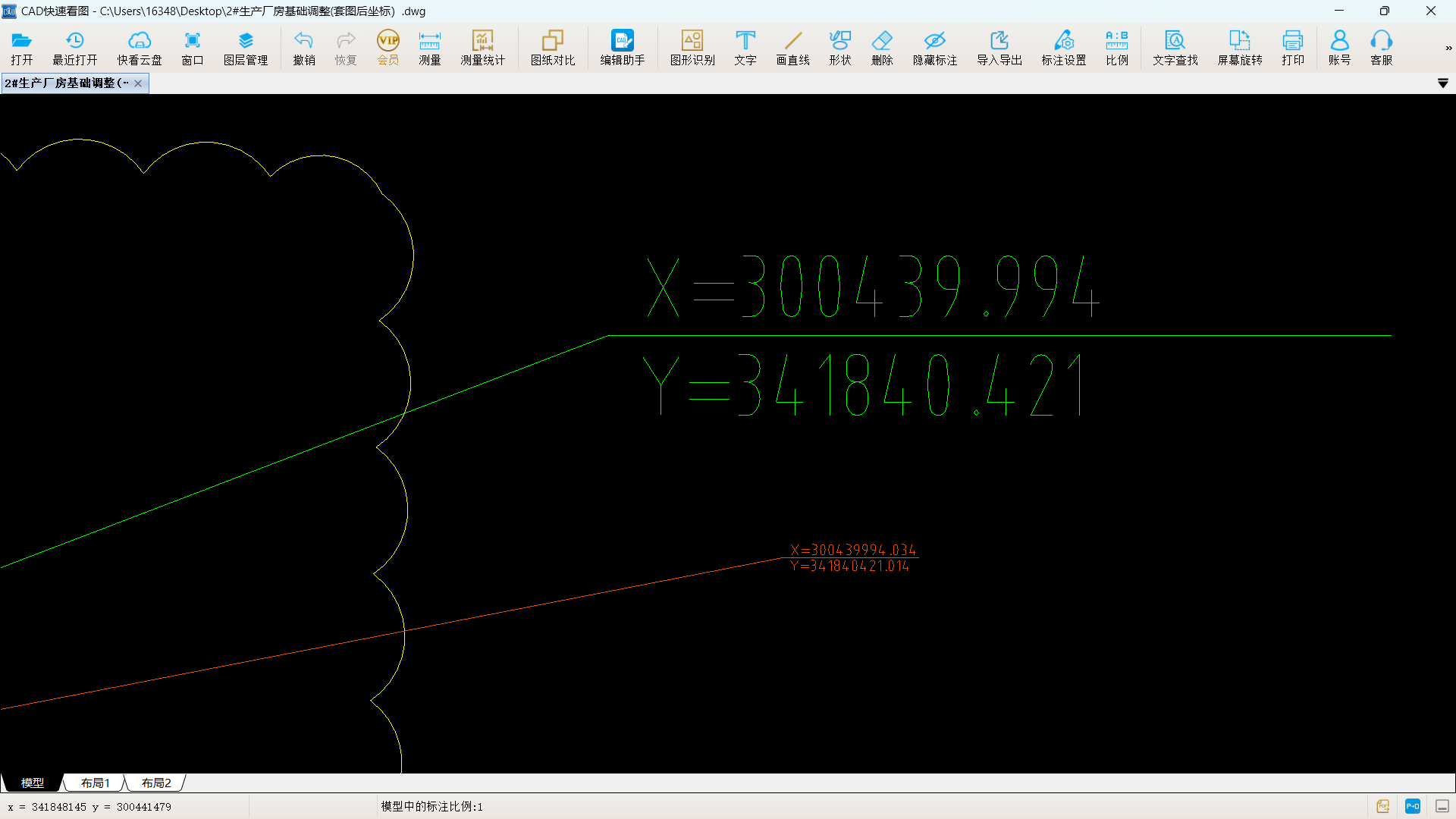
Task: Open the 编辑助手 edit assistant
Action: coord(623,48)
